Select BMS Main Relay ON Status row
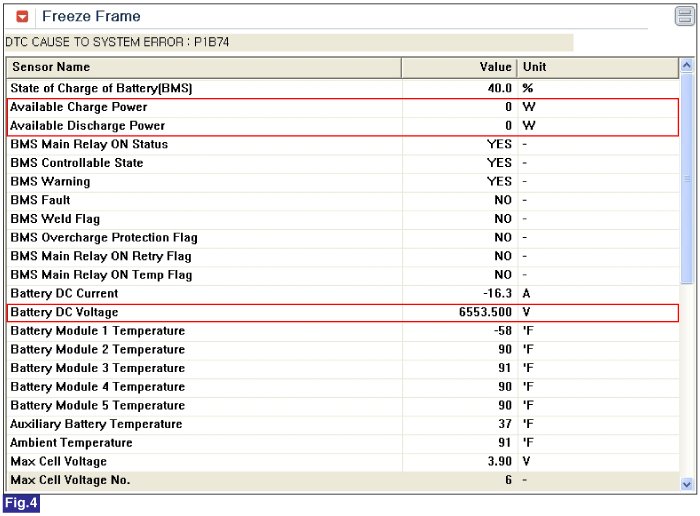Viewport: 700px width, 516px height. pos(343,144)
